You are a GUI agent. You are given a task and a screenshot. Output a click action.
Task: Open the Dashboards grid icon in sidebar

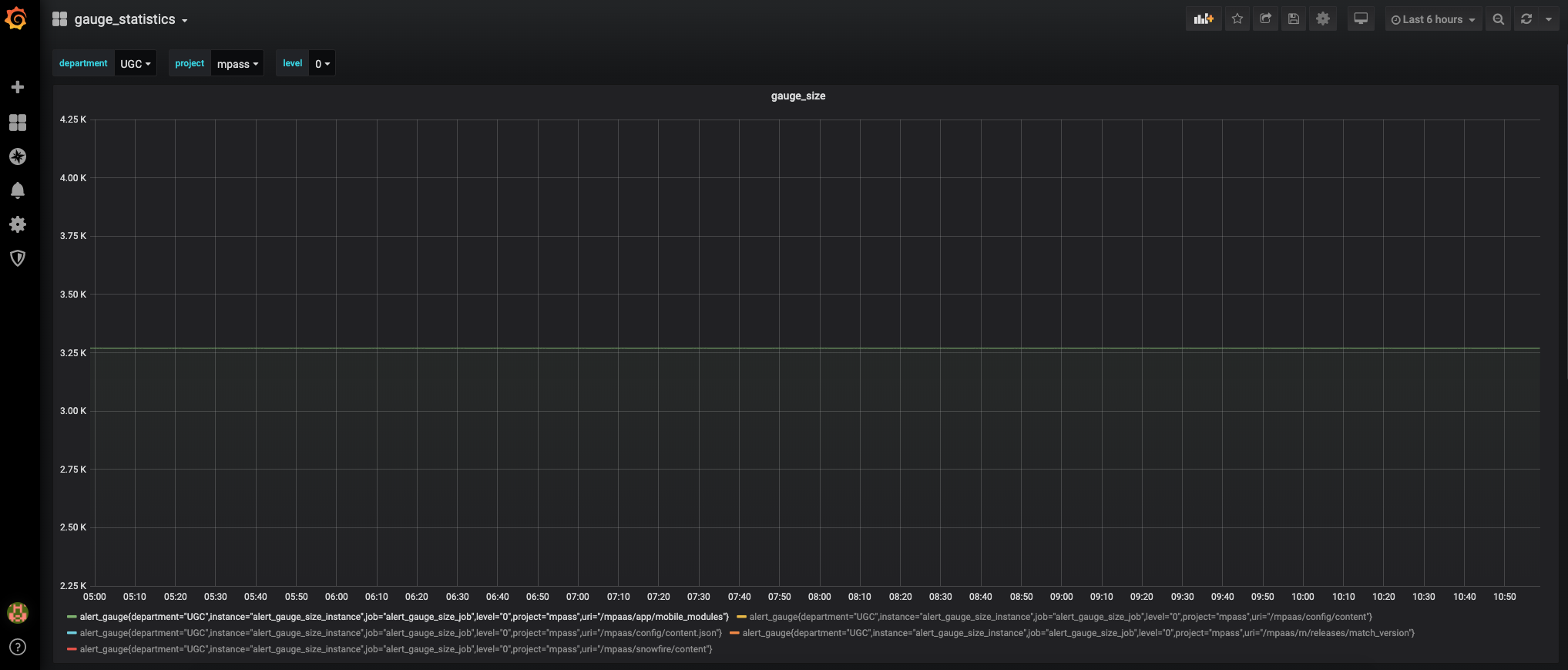tap(18, 123)
